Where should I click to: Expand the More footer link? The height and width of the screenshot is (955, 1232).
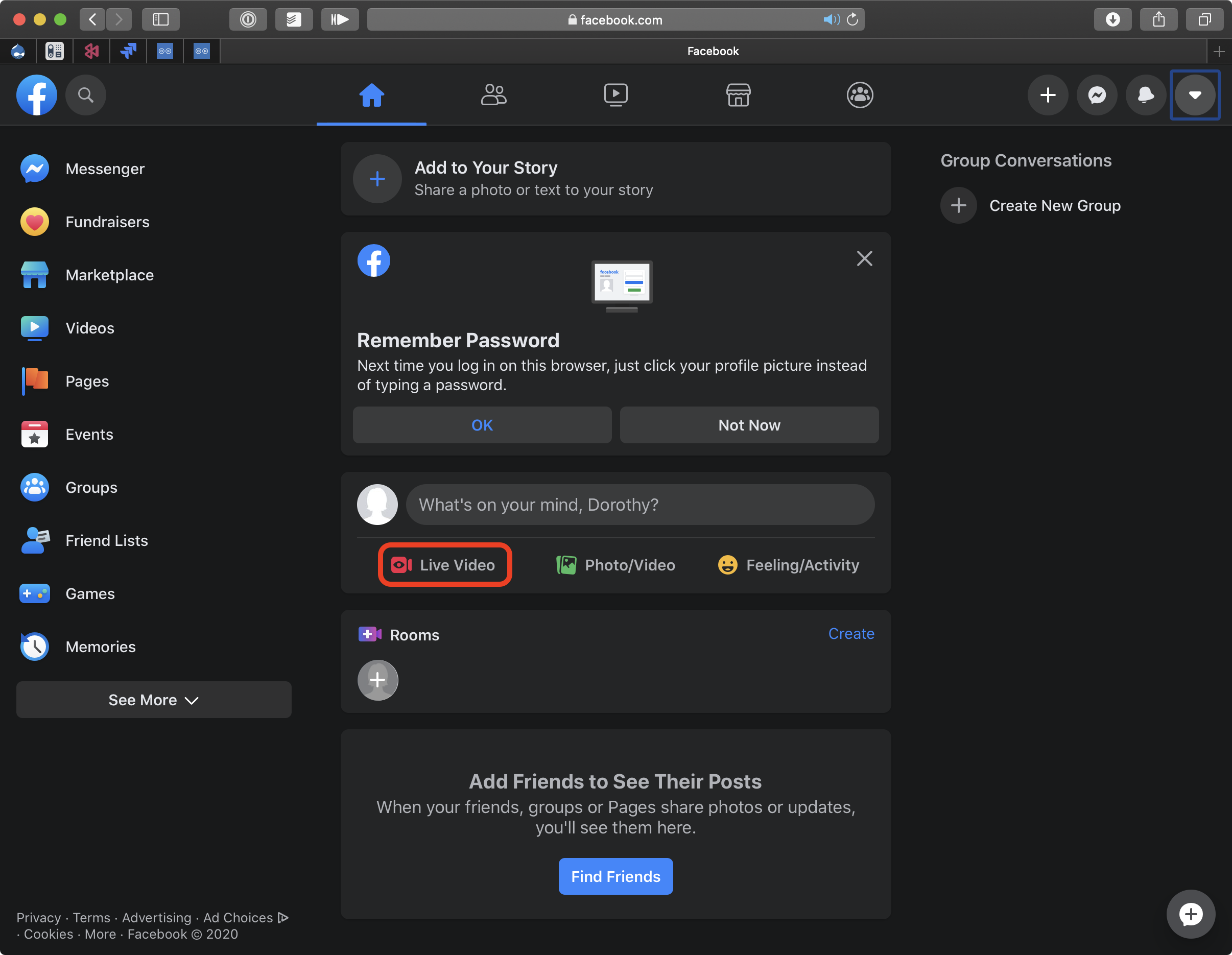coord(101,934)
